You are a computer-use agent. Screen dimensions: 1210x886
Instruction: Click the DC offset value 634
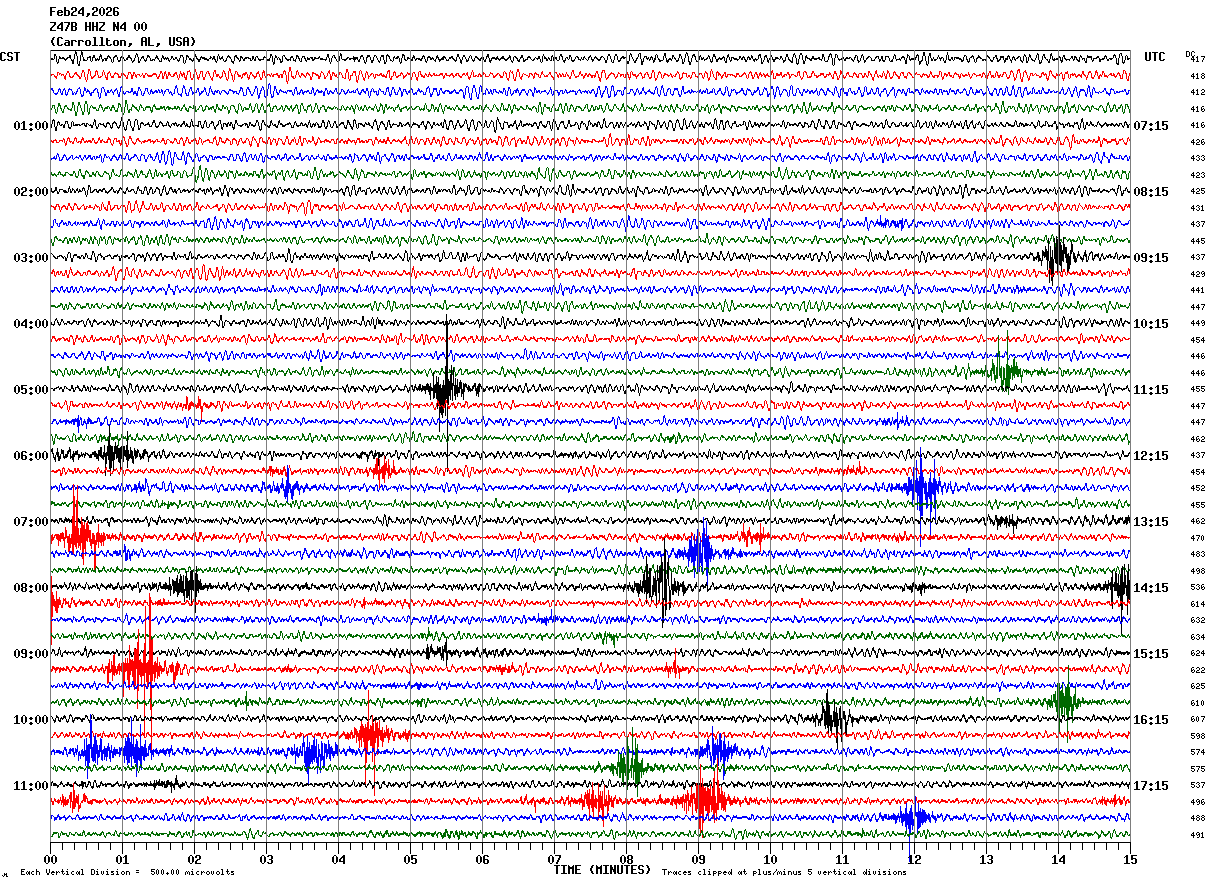1197,637
